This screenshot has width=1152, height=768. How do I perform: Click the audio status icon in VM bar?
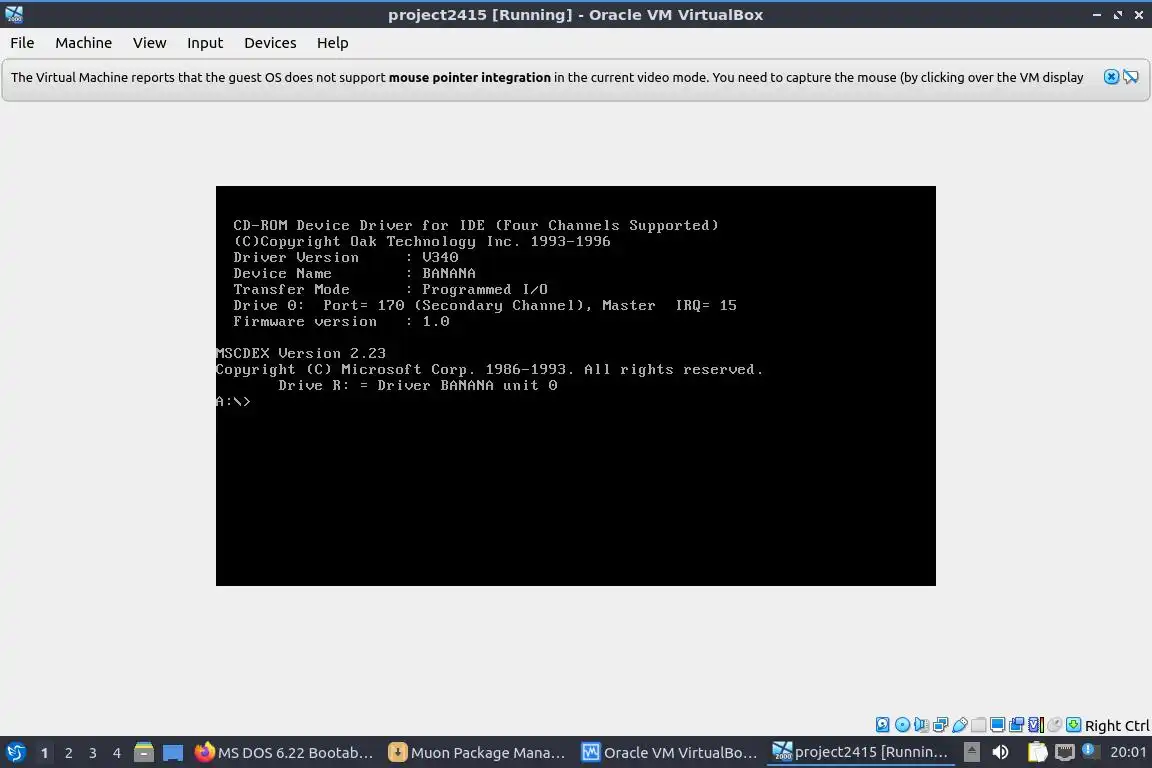(x=921, y=725)
